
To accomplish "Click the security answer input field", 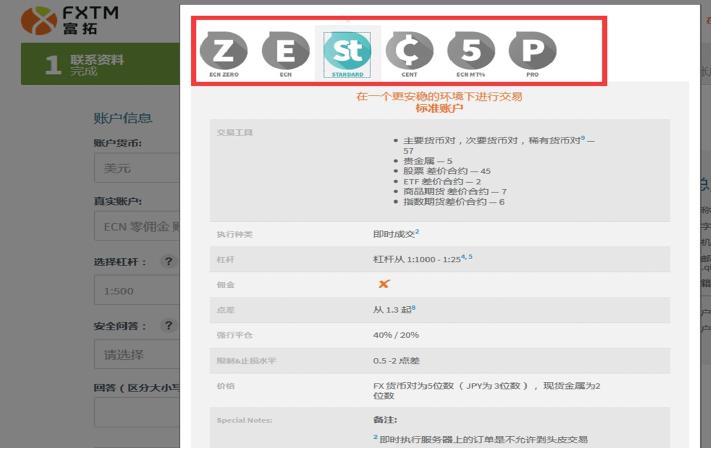I will pos(137,412).
